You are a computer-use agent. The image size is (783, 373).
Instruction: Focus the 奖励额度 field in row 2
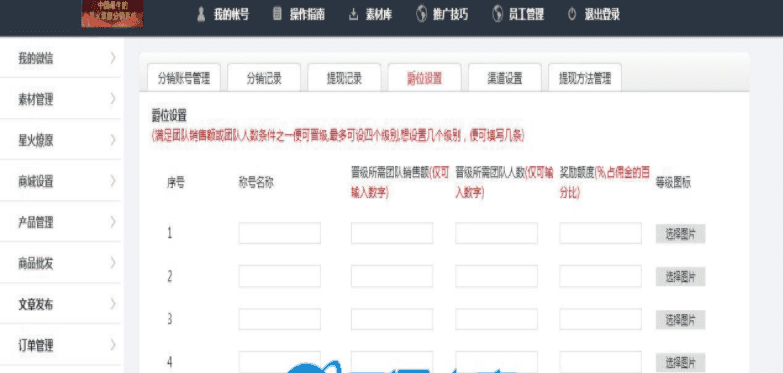pyautogui.click(x=600, y=276)
